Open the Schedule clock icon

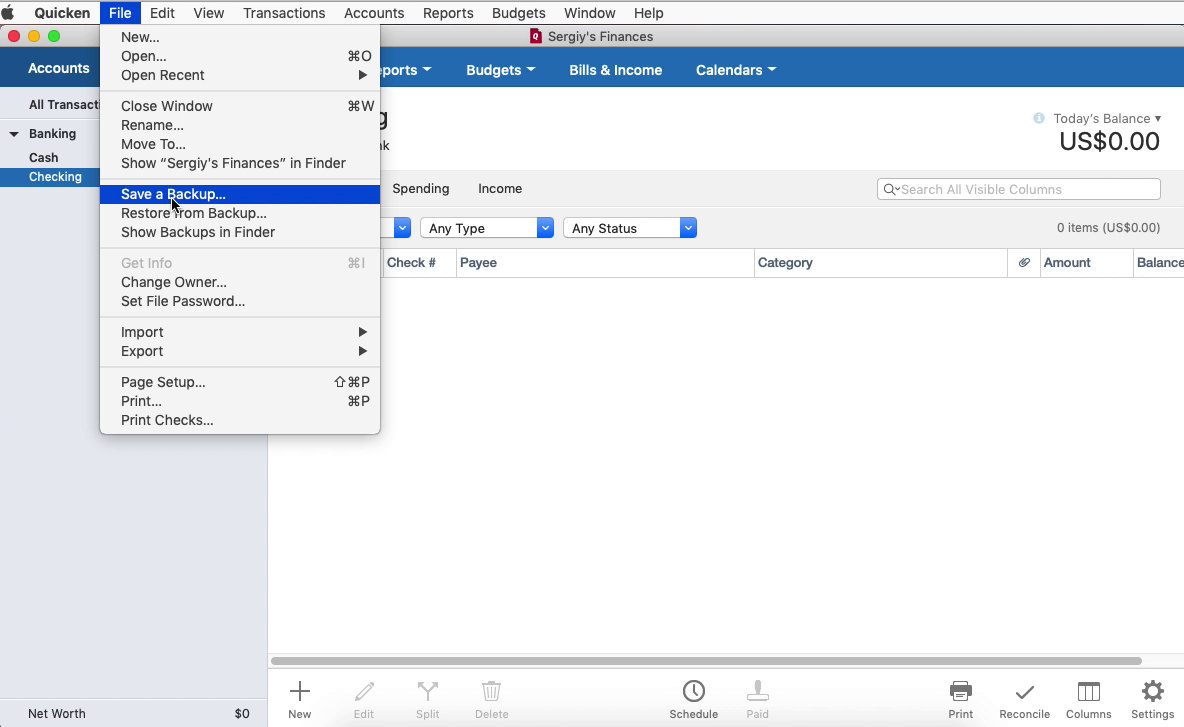694,692
